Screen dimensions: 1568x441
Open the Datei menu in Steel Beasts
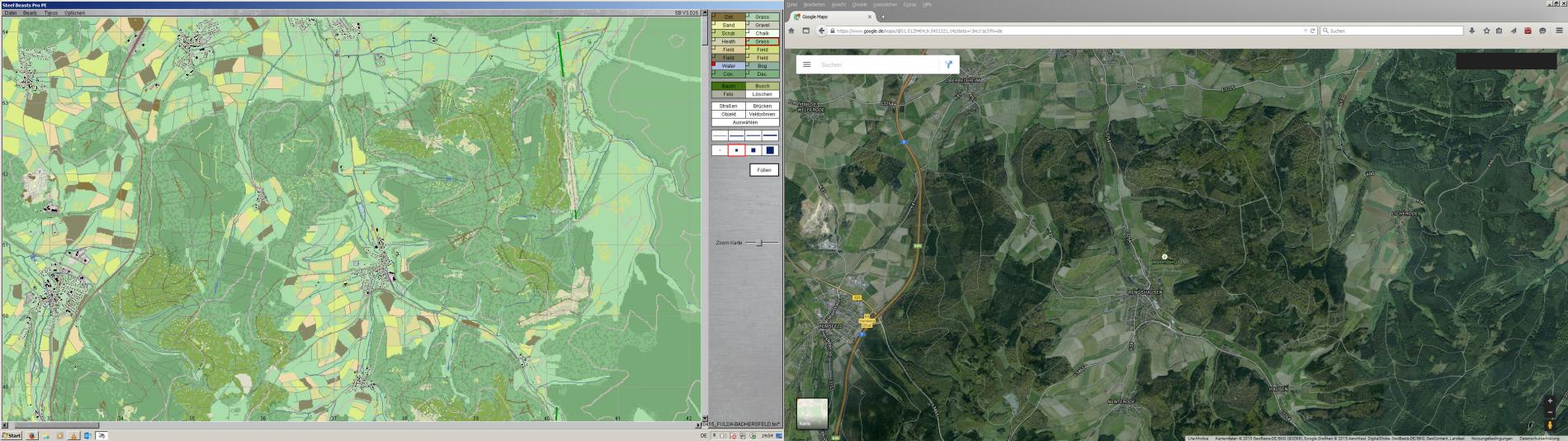(x=11, y=13)
